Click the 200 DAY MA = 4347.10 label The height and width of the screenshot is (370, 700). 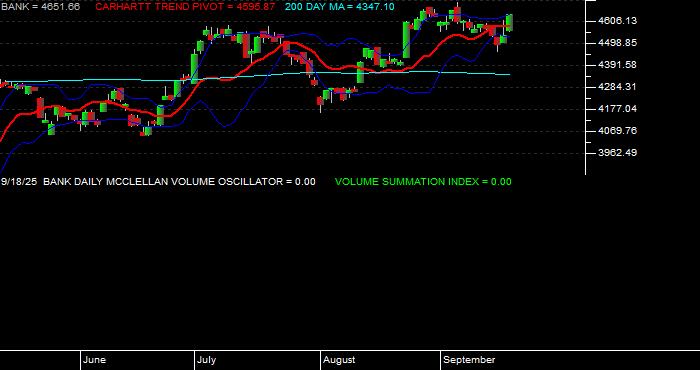pos(340,7)
